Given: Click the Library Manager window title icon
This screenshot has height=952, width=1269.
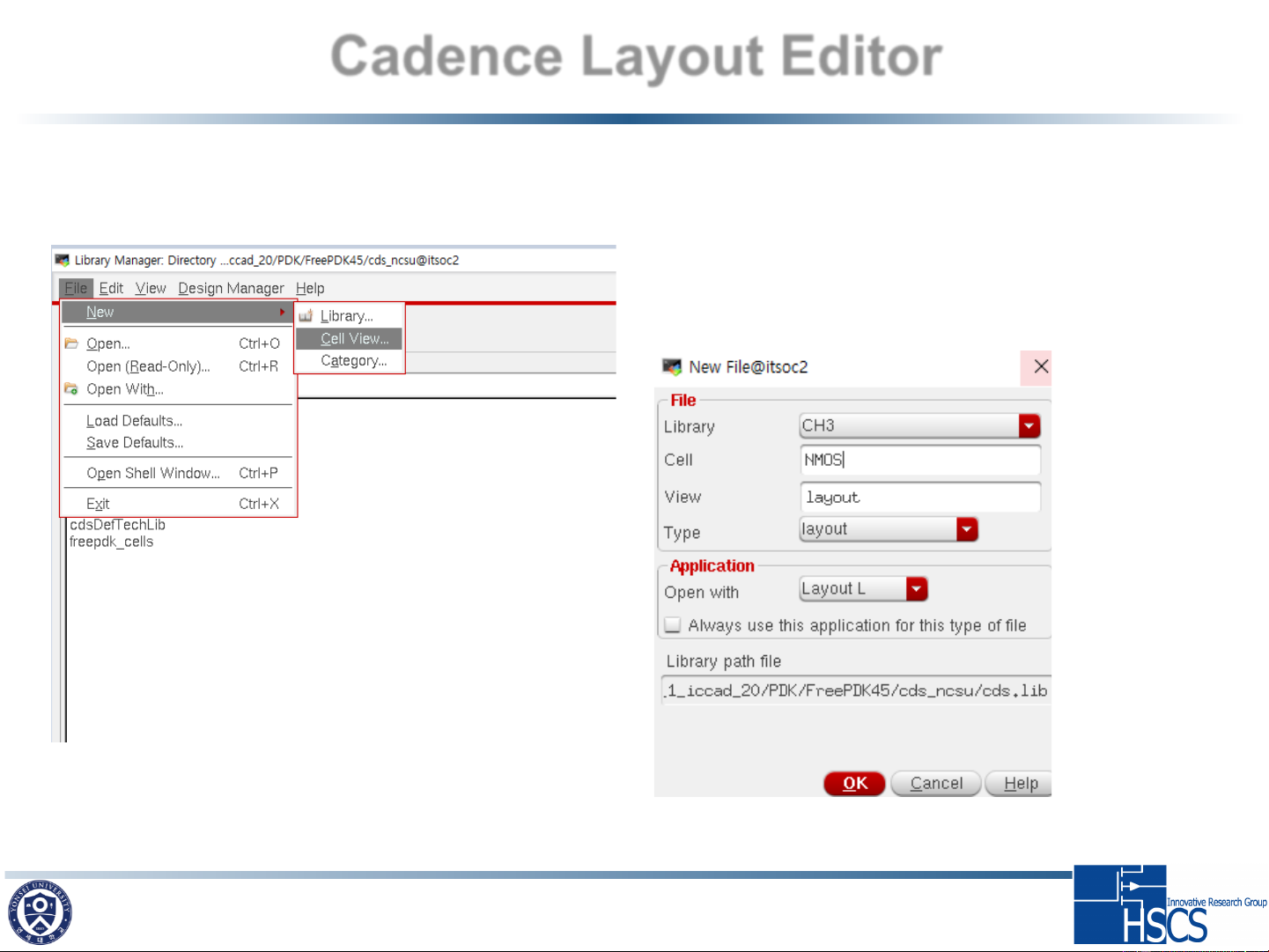Looking at the screenshot, I should 62,261.
